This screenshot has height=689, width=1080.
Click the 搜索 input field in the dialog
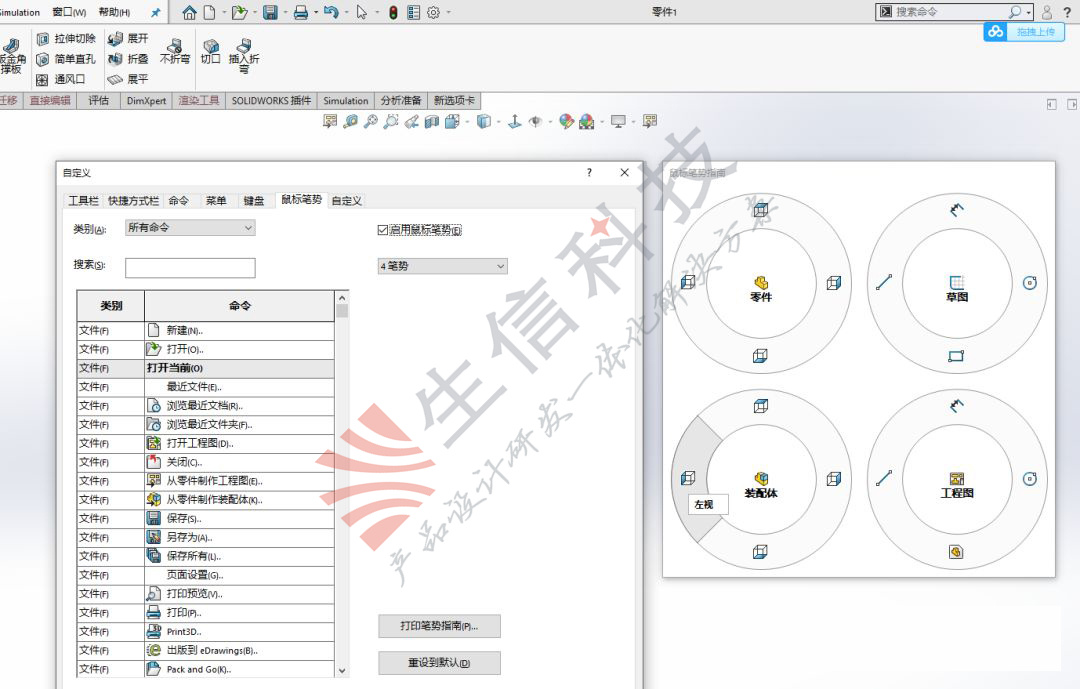tap(190, 267)
